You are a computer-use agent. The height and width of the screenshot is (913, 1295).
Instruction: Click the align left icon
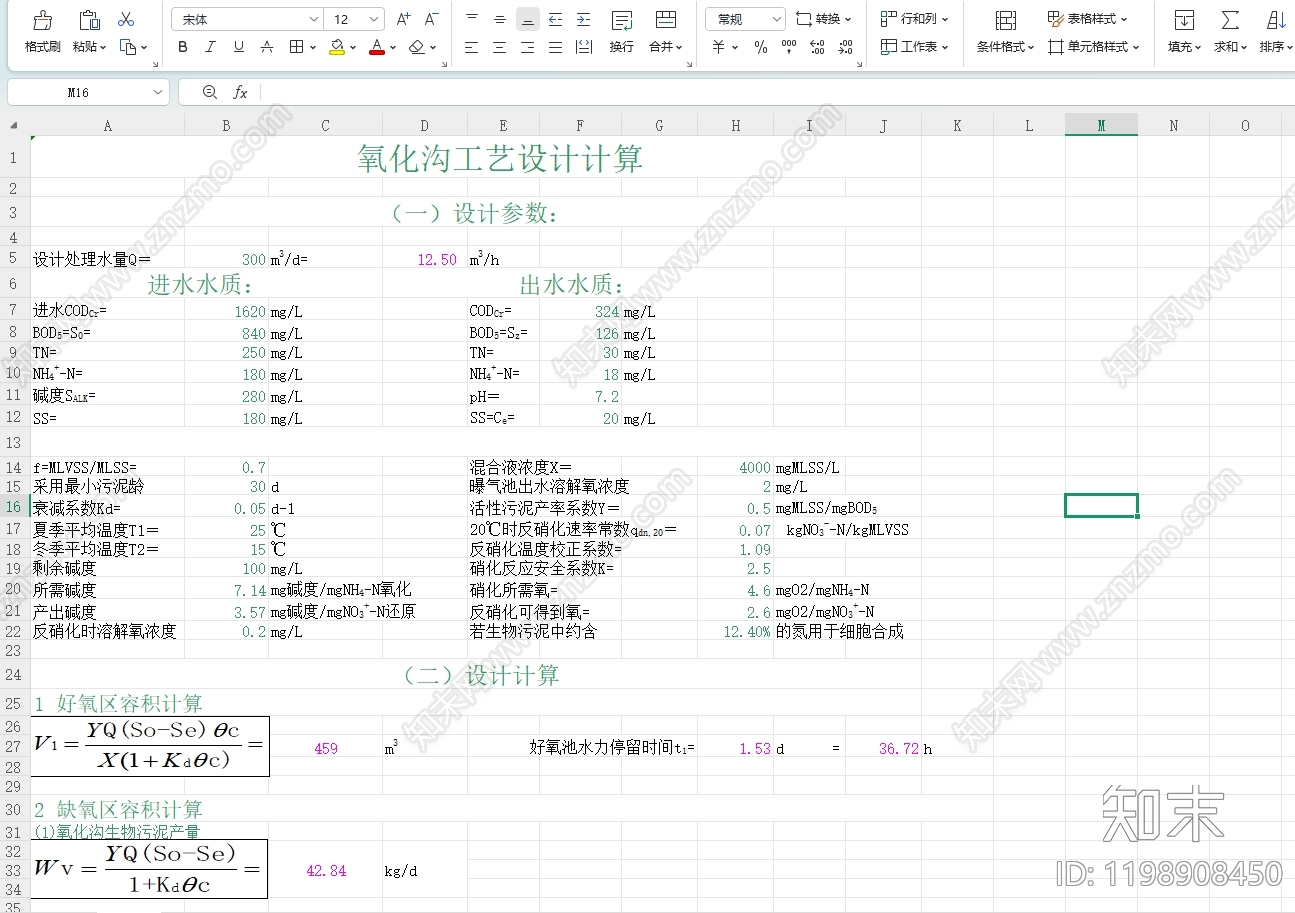[472, 47]
